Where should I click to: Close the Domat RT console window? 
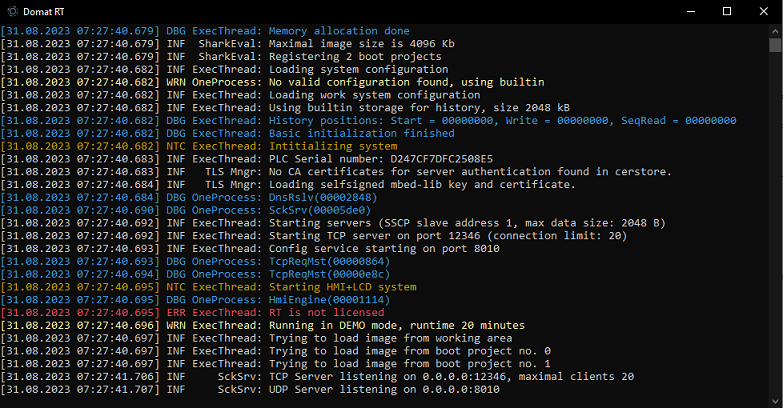[x=764, y=11]
